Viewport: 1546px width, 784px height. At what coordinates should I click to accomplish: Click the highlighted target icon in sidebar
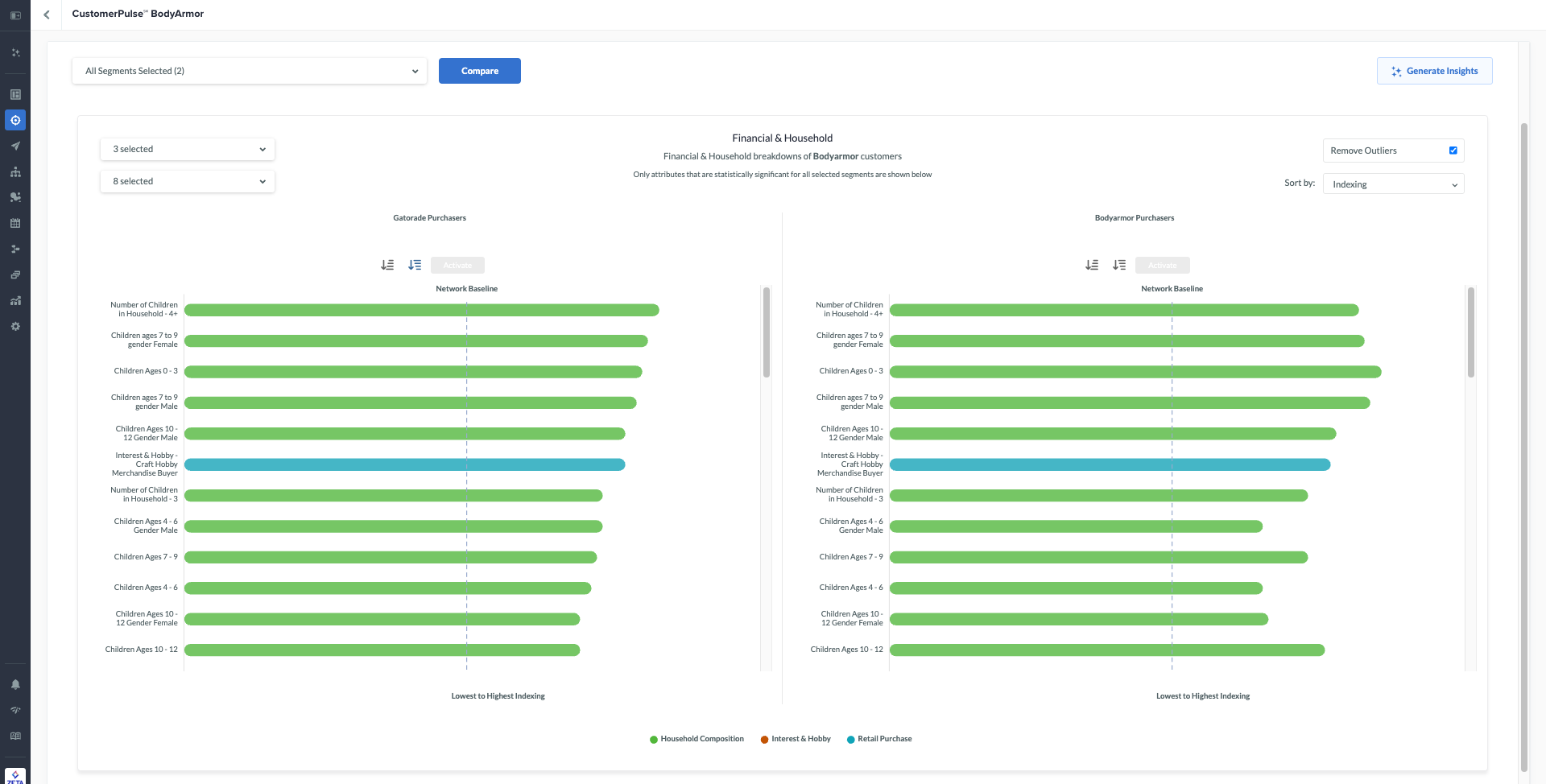(15, 121)
